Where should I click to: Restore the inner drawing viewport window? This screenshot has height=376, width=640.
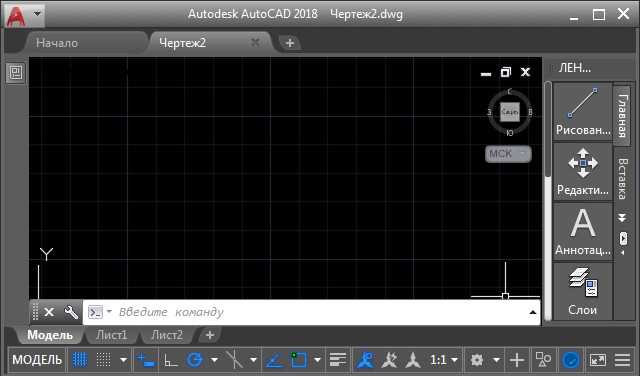(x=505, y=72)
